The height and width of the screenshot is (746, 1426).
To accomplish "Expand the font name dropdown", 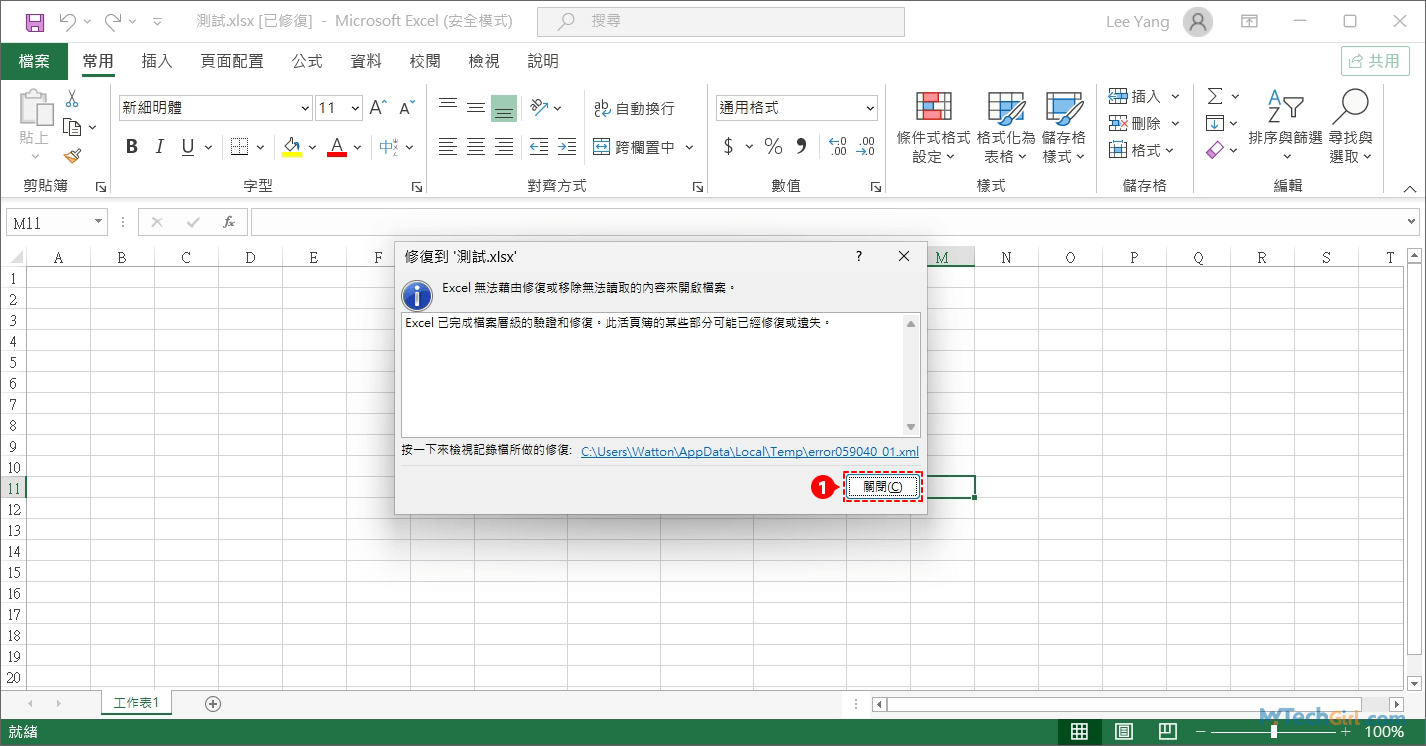I will click(x=305, y=108).
